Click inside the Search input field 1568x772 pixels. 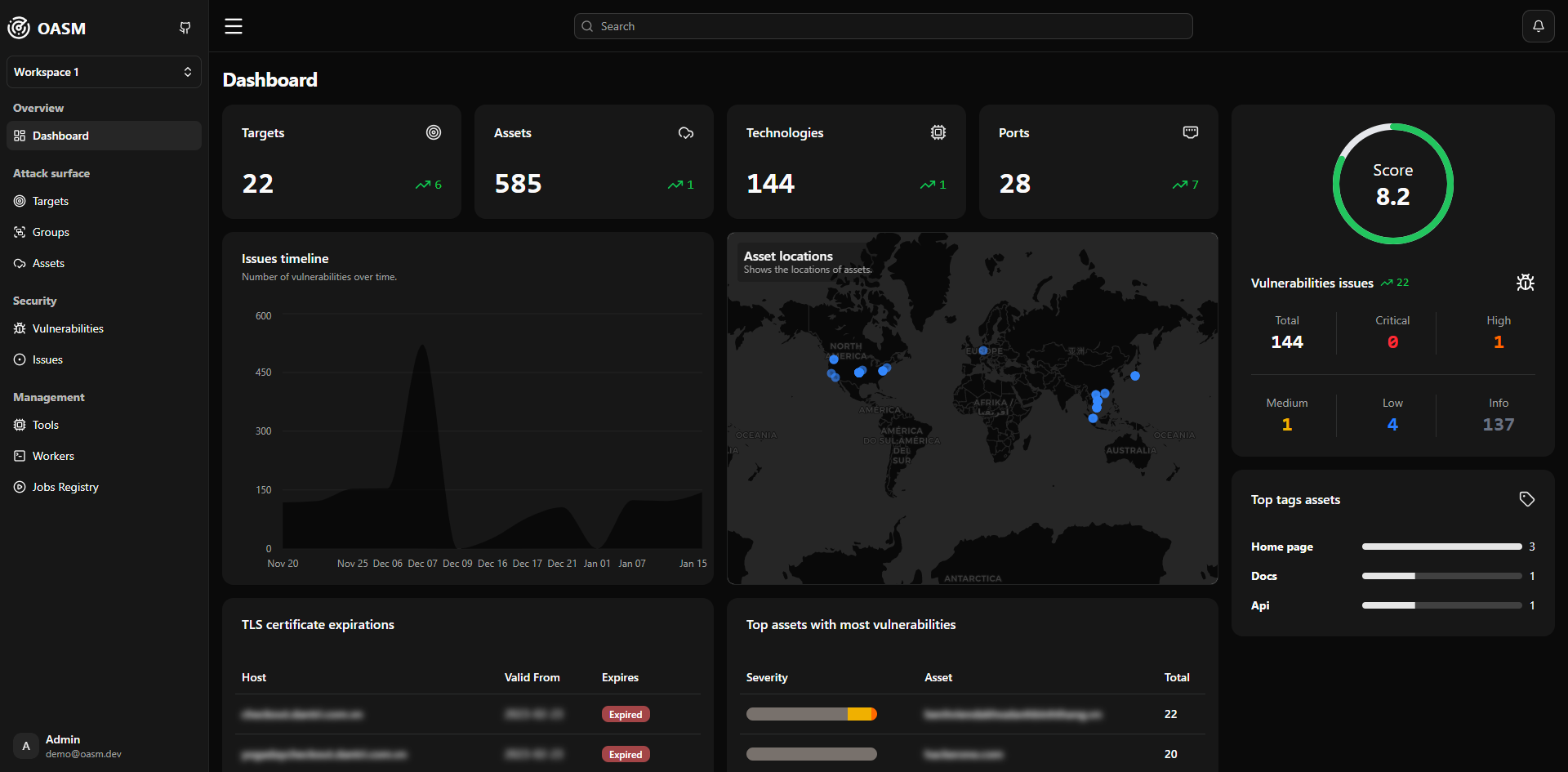click(x=884, y=26)
